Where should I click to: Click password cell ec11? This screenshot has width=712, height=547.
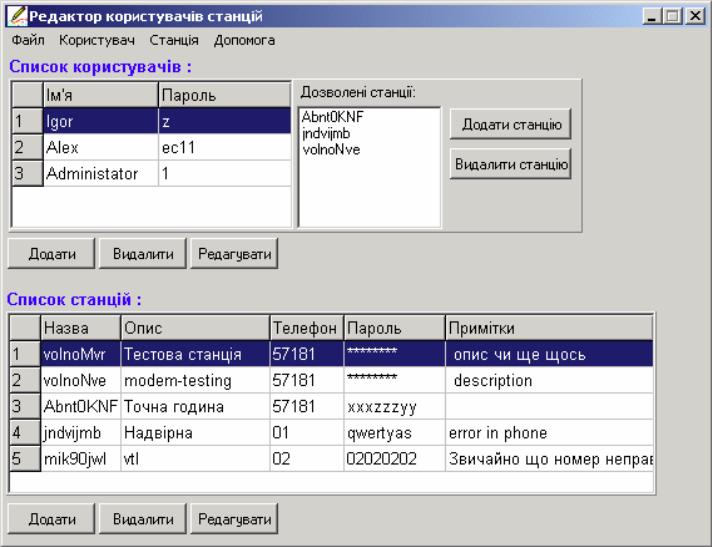pos(225,147)
